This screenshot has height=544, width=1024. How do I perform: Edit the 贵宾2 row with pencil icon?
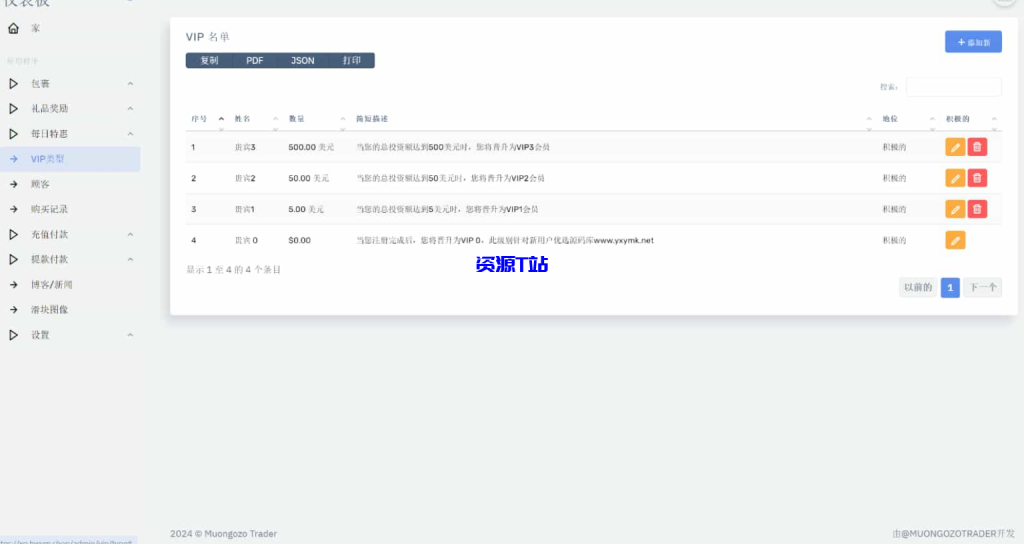pyautogui.click(x=955, y=178)
